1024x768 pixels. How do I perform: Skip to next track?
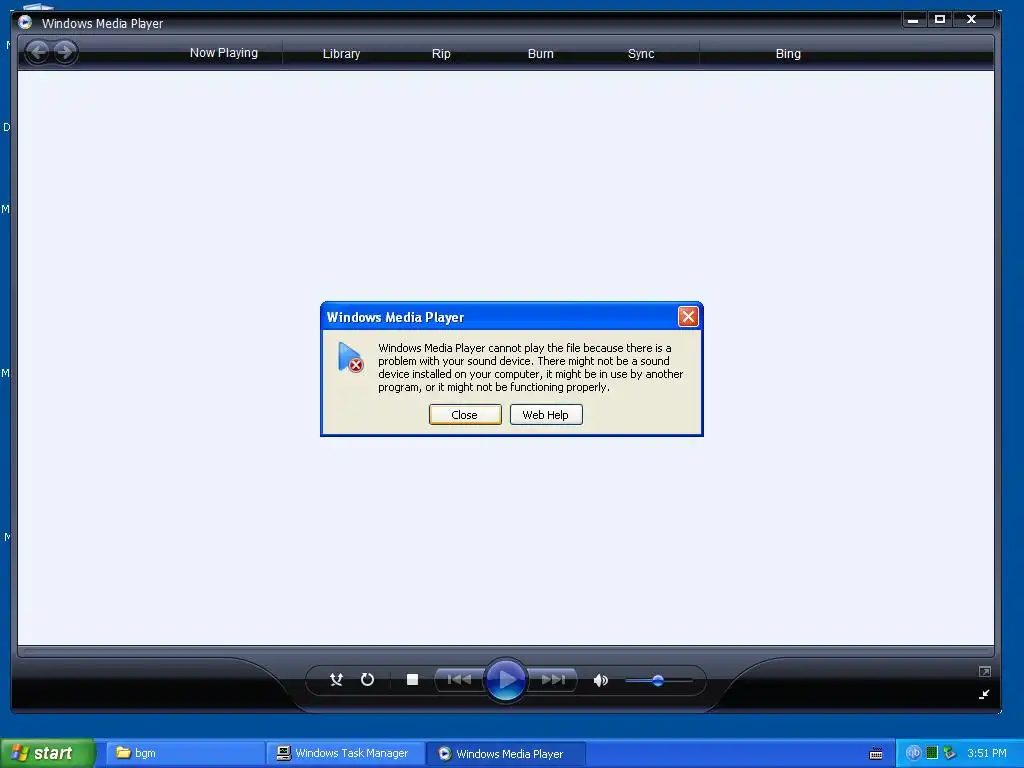point(553,680)
